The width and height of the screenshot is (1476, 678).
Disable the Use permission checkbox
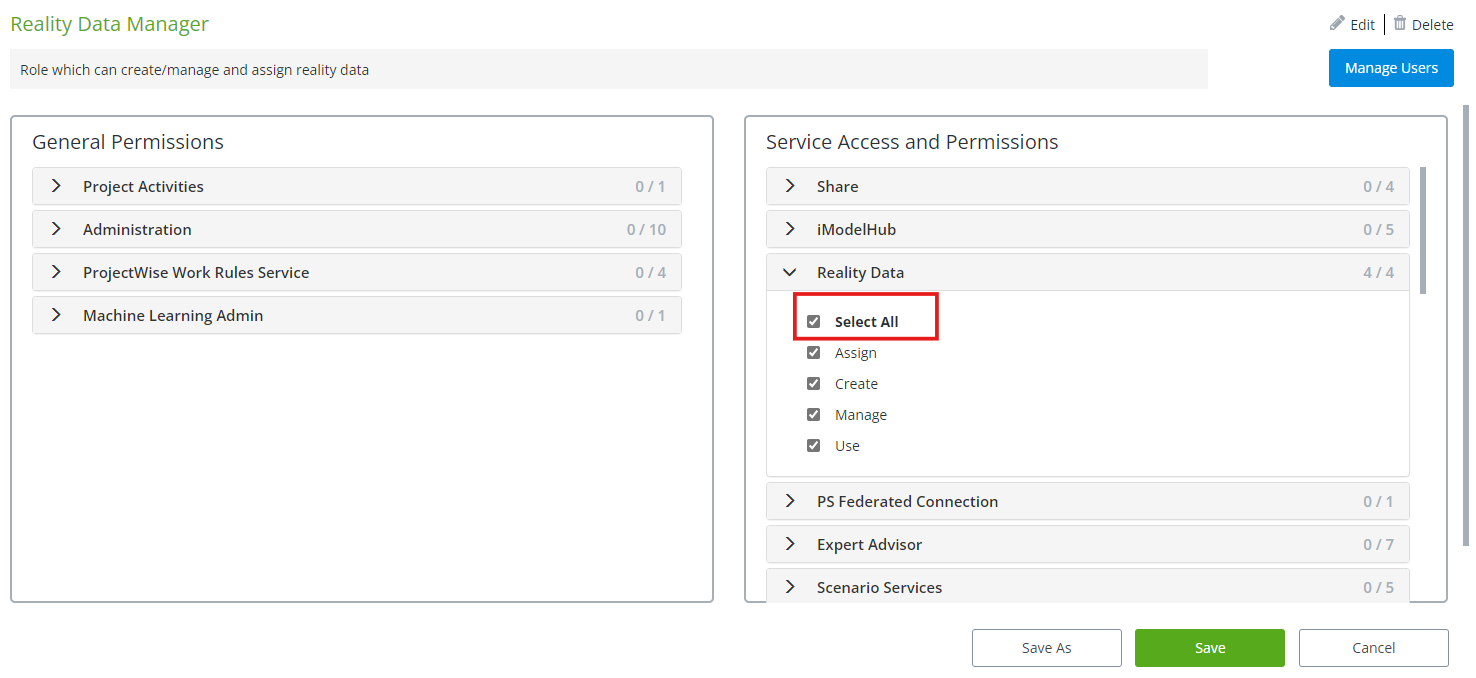click(814, 446)
